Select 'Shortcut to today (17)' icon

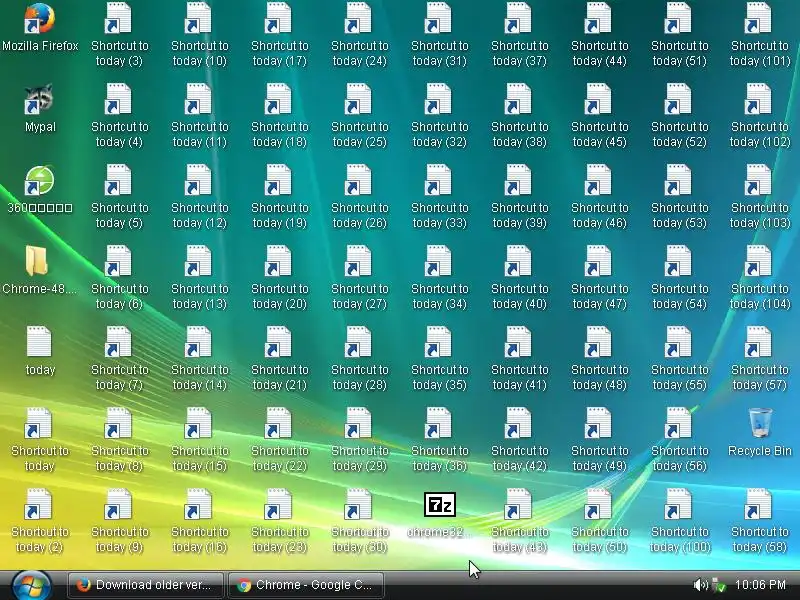click(x=280, y=35)
